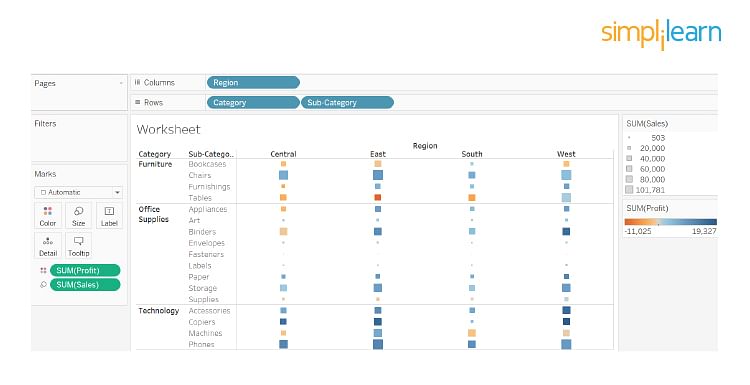
Task: Click the SUM(Sales) marks pill
Action: click(x=85, y=285)
